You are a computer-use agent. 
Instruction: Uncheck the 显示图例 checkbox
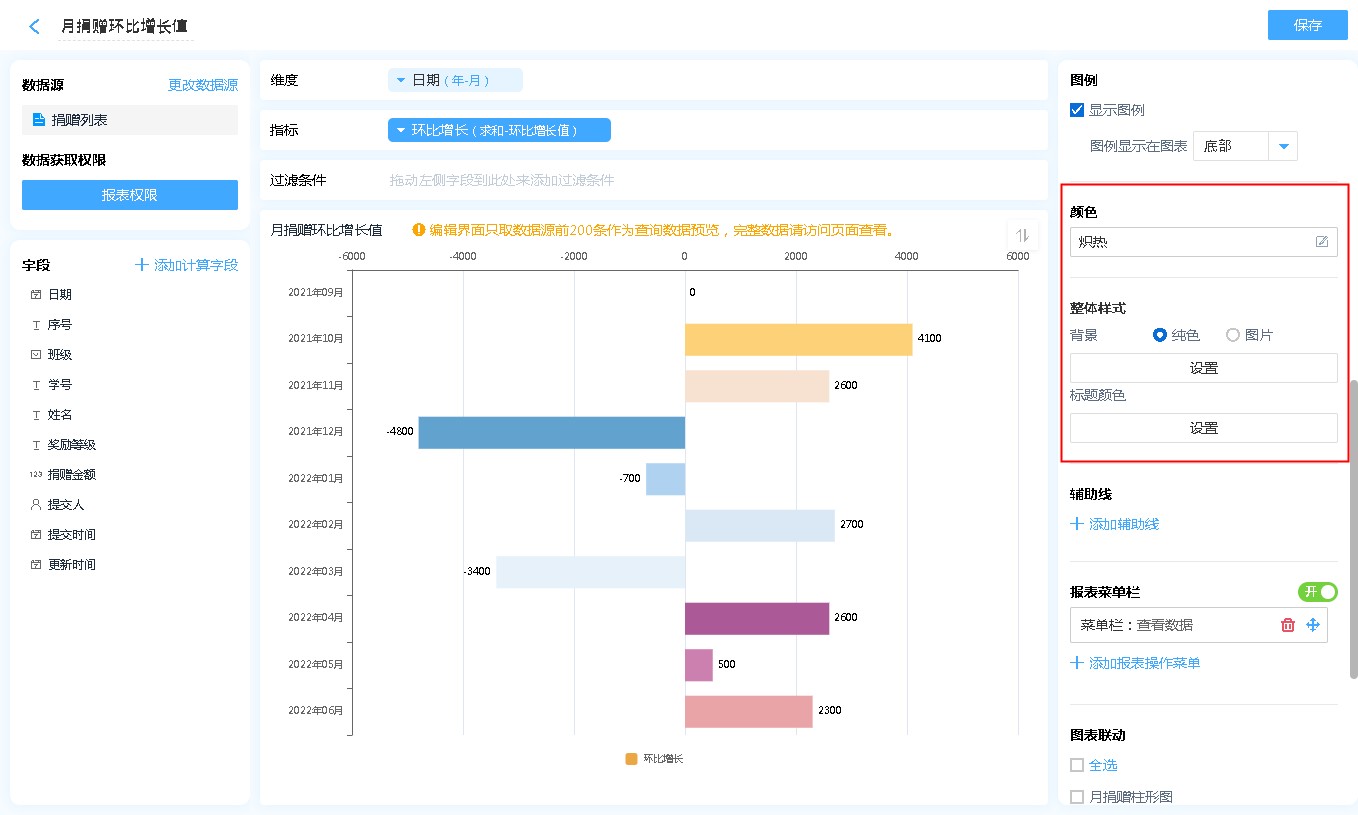coord(1077,110)
